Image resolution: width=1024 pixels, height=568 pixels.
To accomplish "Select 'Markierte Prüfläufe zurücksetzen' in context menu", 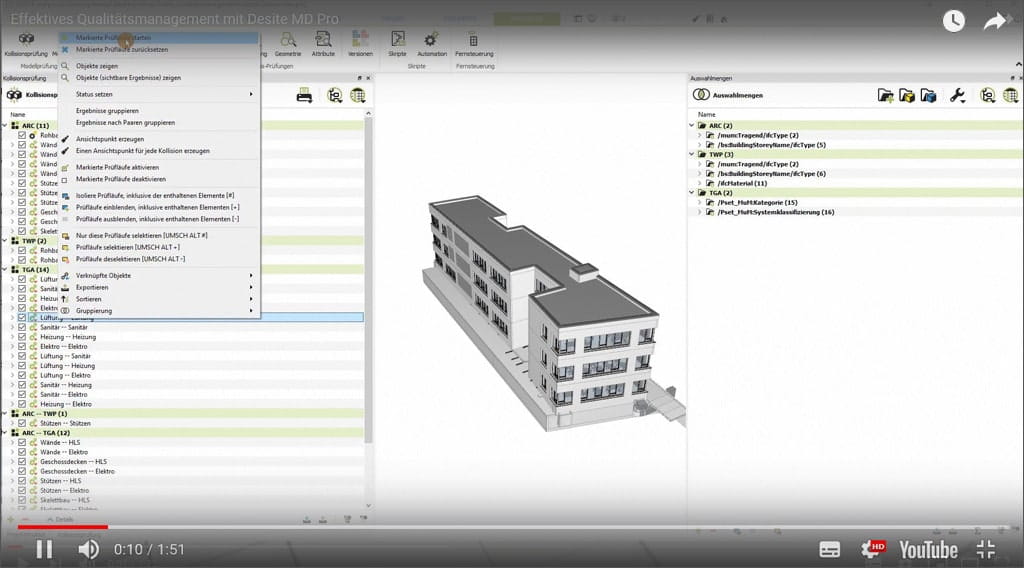I will (121, 49).
